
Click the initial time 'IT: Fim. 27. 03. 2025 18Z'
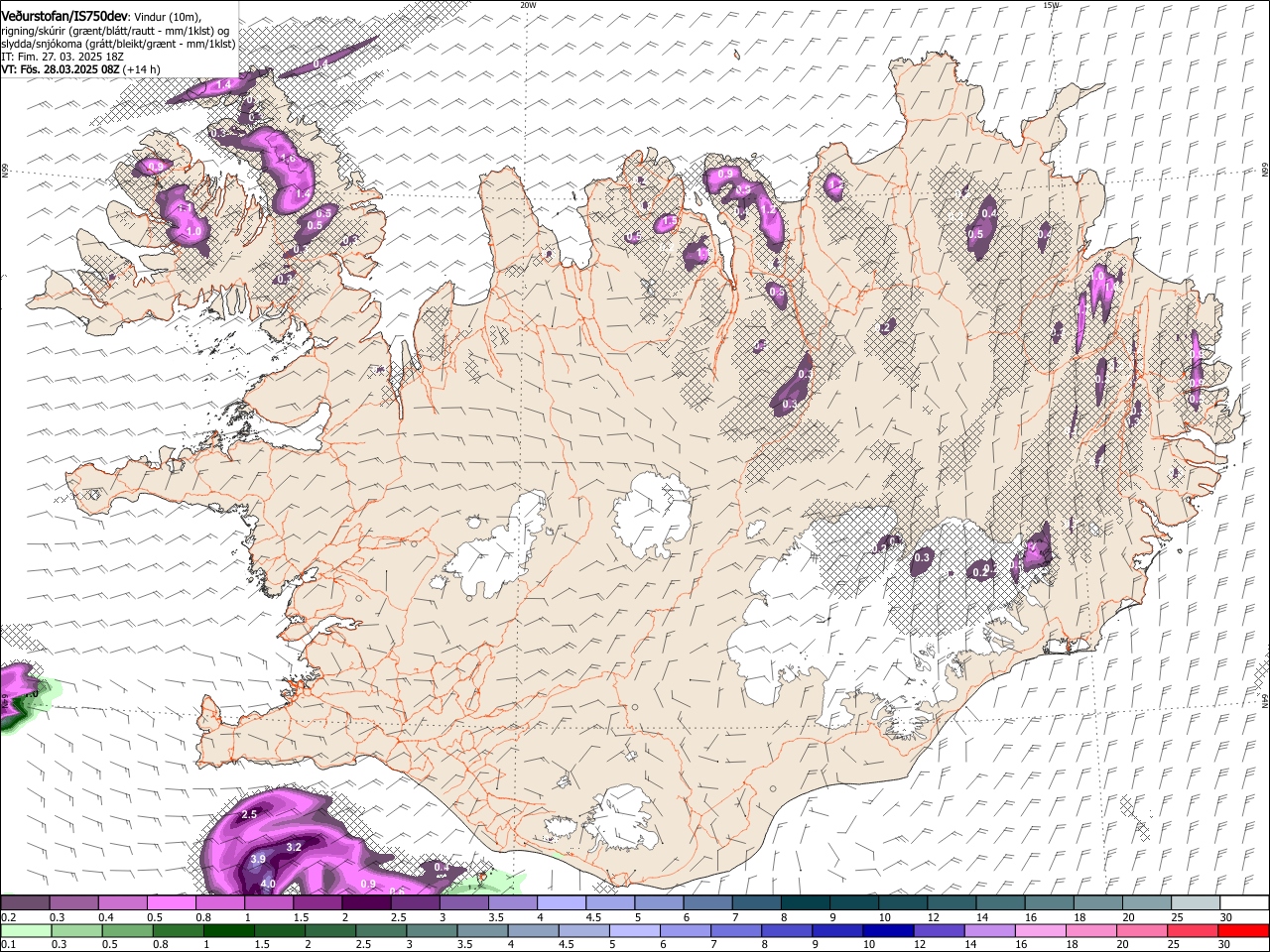tap(62, 57)
